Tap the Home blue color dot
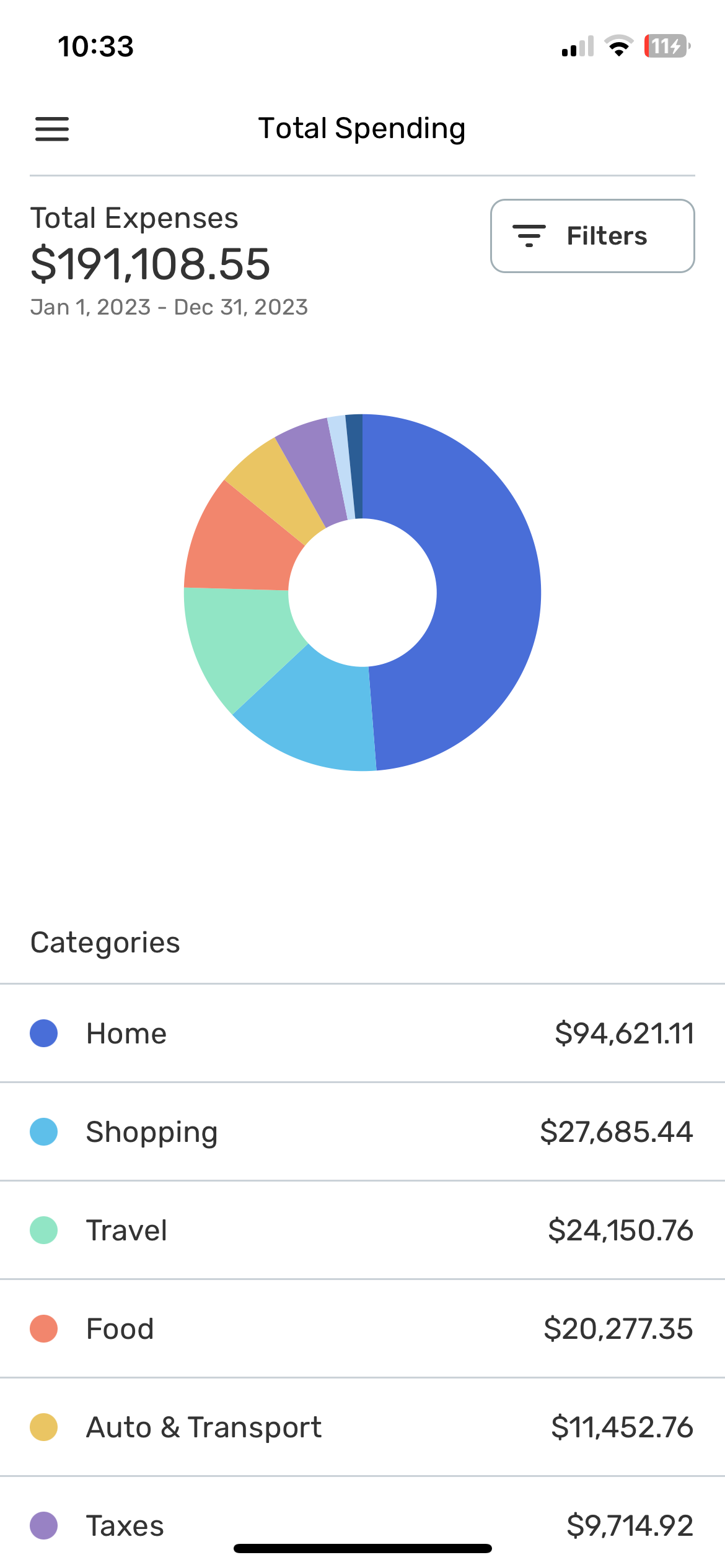The width and height of the screenshot is (725, 1568). click(x=44, y=1033)
